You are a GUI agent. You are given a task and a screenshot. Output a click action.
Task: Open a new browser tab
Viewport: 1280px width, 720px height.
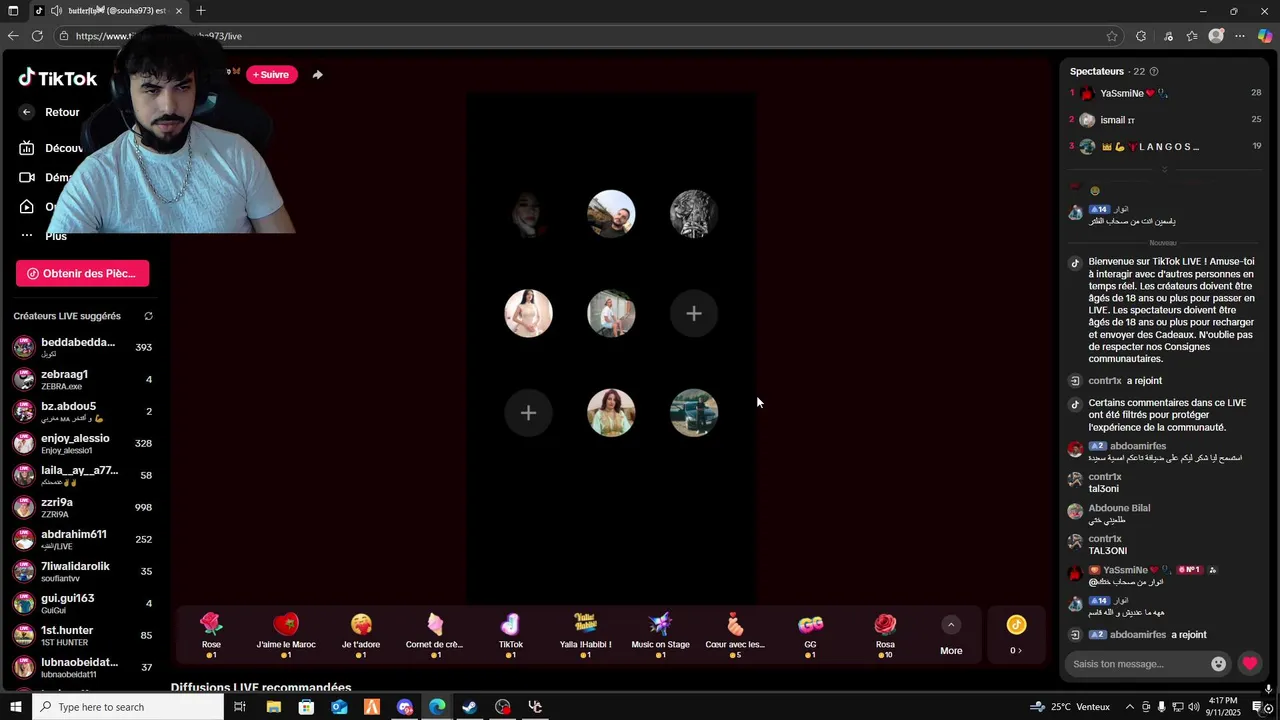point(201,11)
